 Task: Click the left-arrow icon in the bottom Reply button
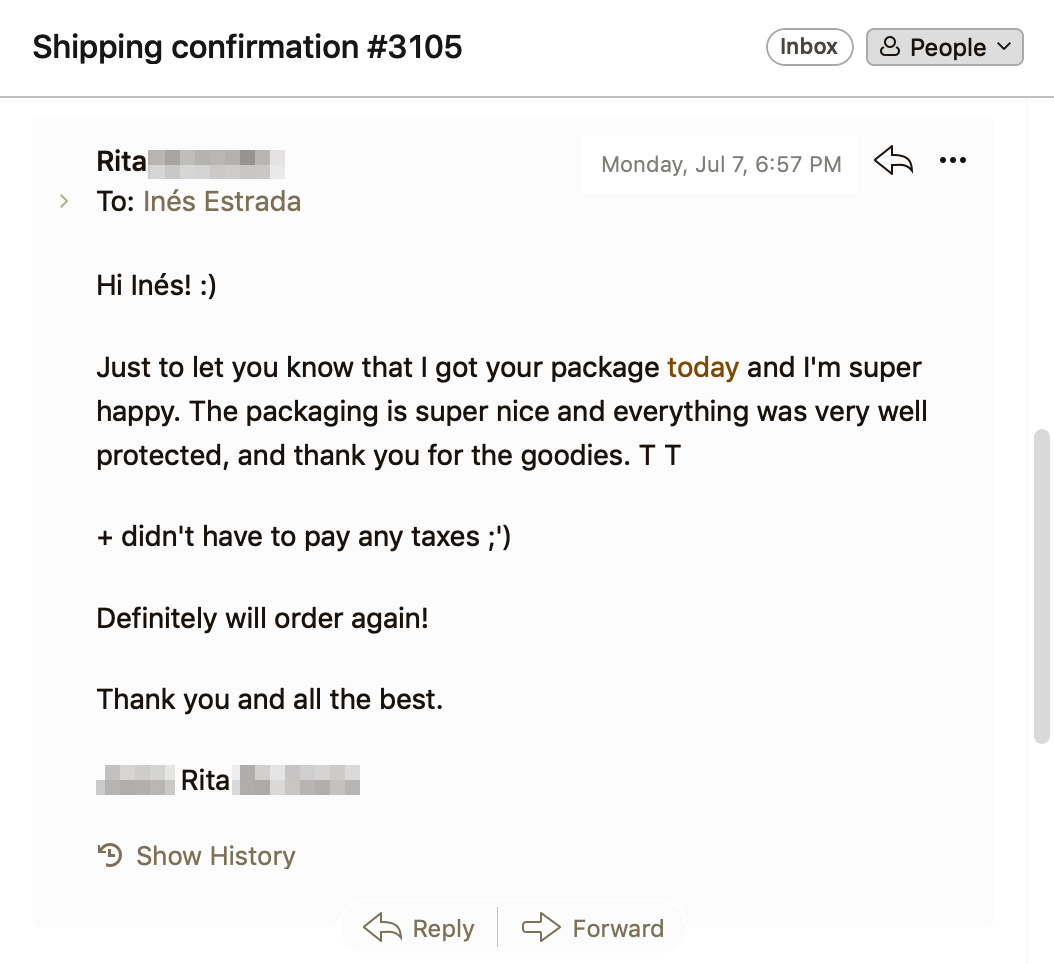382,928
